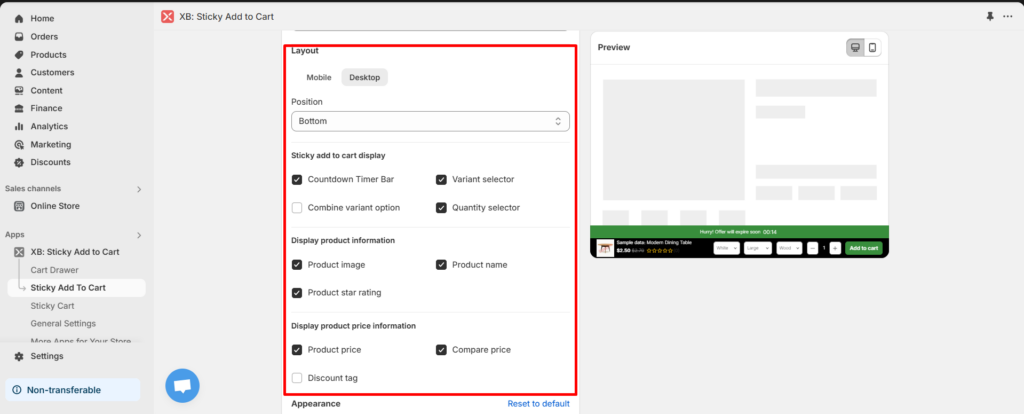Click Reset to default link
Image resolution: width=1024 pixels, height=414 pixels.
(538, 404)
